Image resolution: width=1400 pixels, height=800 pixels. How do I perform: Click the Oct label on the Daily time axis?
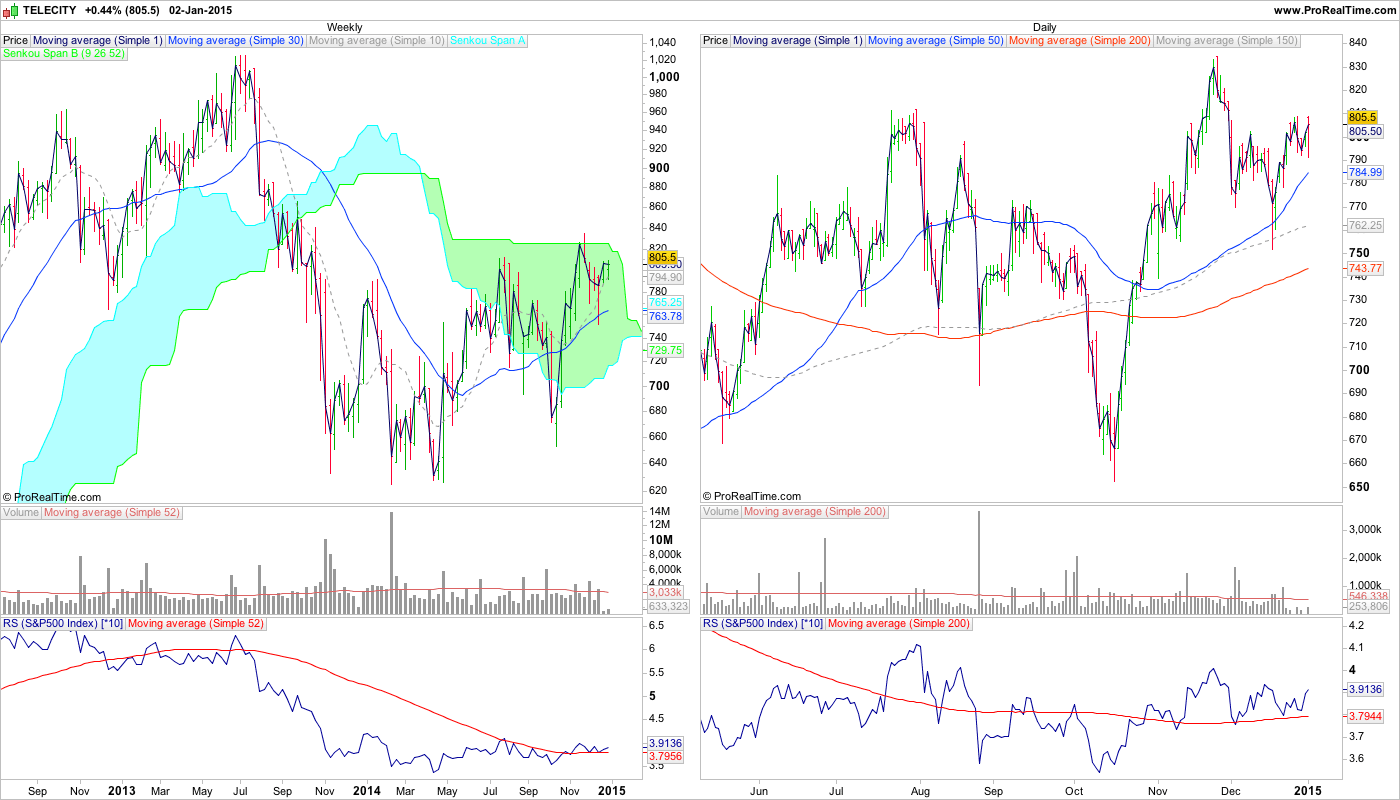click(x=1075, y=790)
